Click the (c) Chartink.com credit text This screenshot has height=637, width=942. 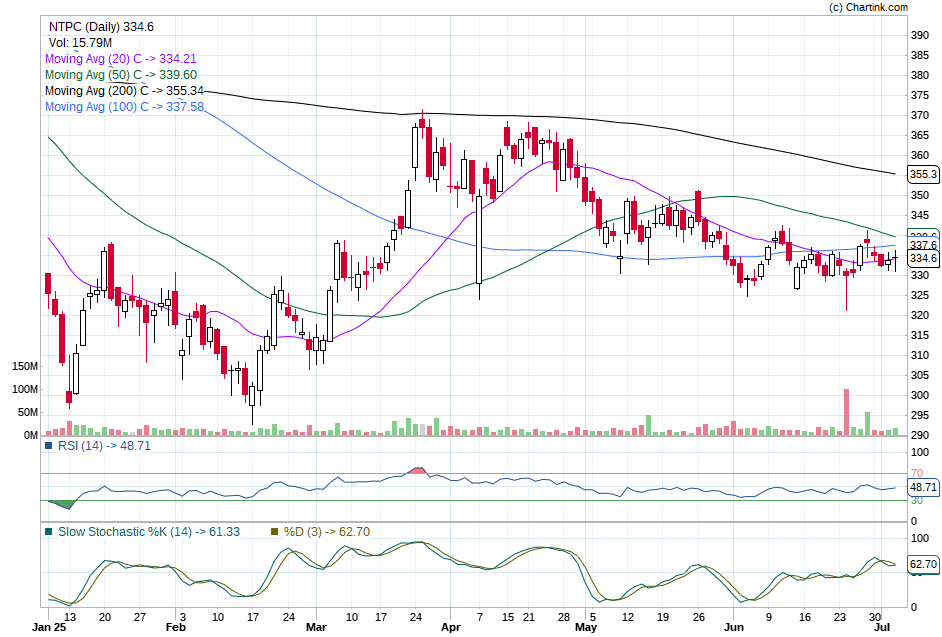tap(868, 7)
